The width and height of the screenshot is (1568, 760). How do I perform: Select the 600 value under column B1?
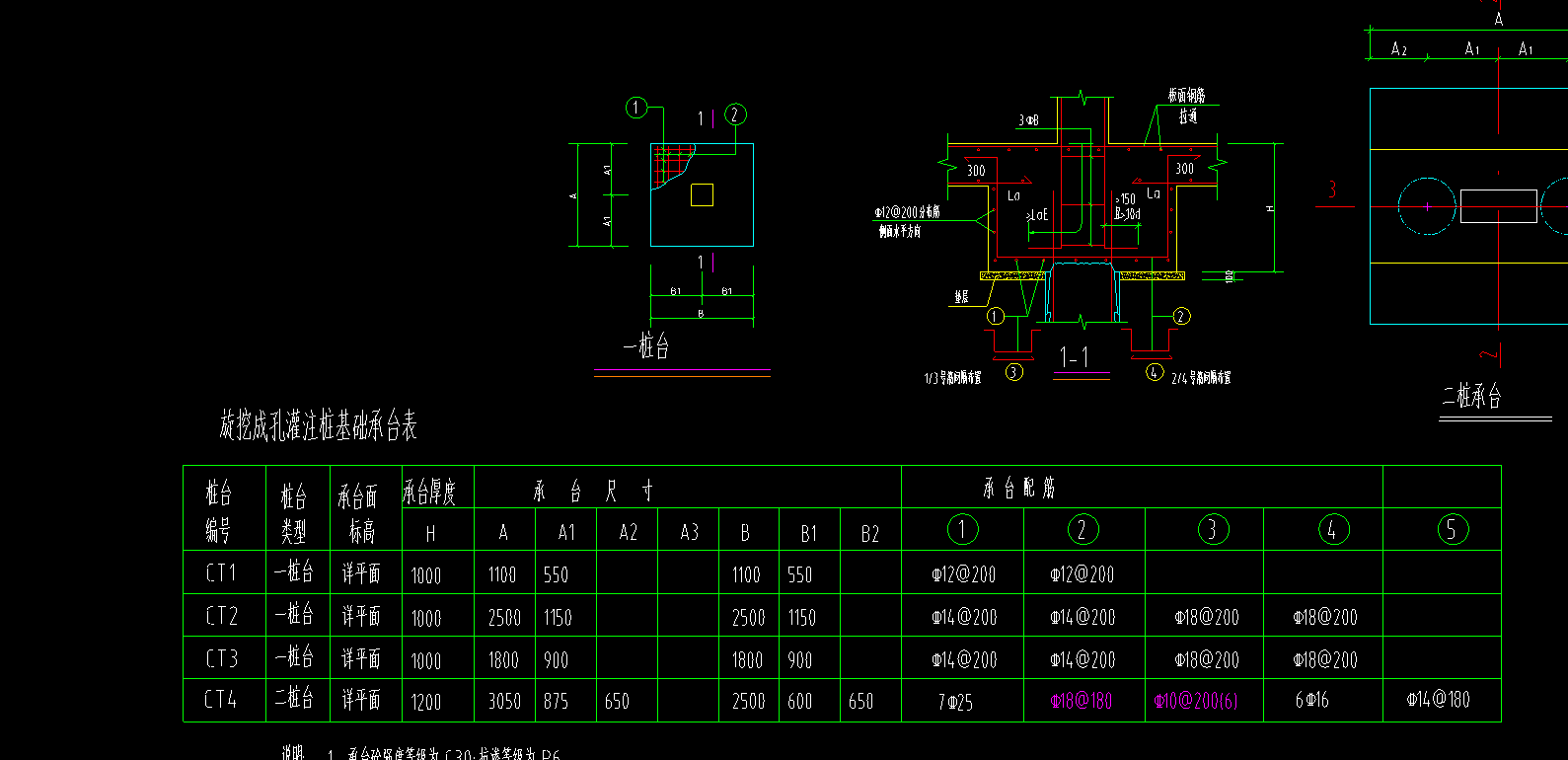pos(800,701)
